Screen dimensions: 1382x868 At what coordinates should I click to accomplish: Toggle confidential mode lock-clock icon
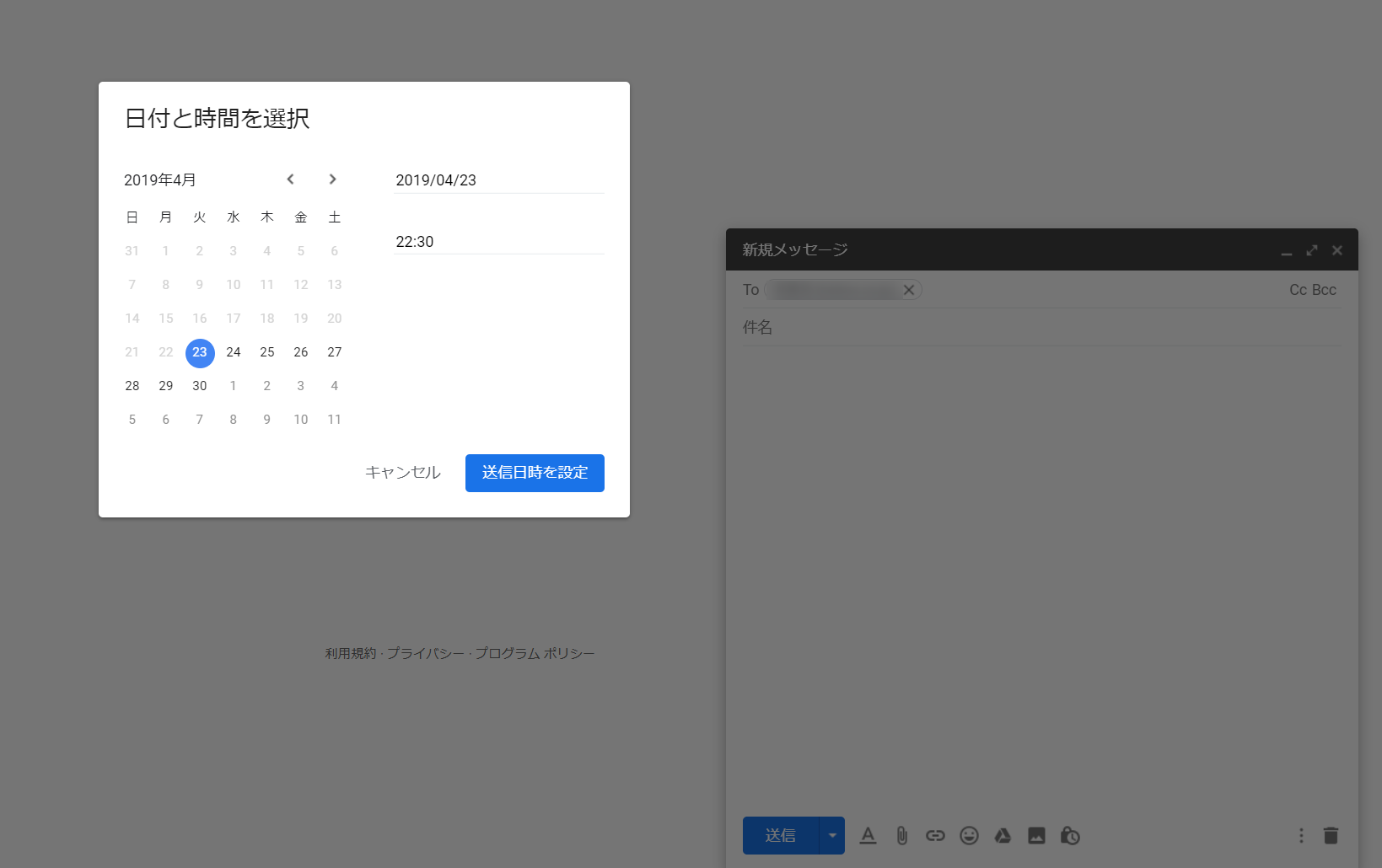click(1070, 835)
